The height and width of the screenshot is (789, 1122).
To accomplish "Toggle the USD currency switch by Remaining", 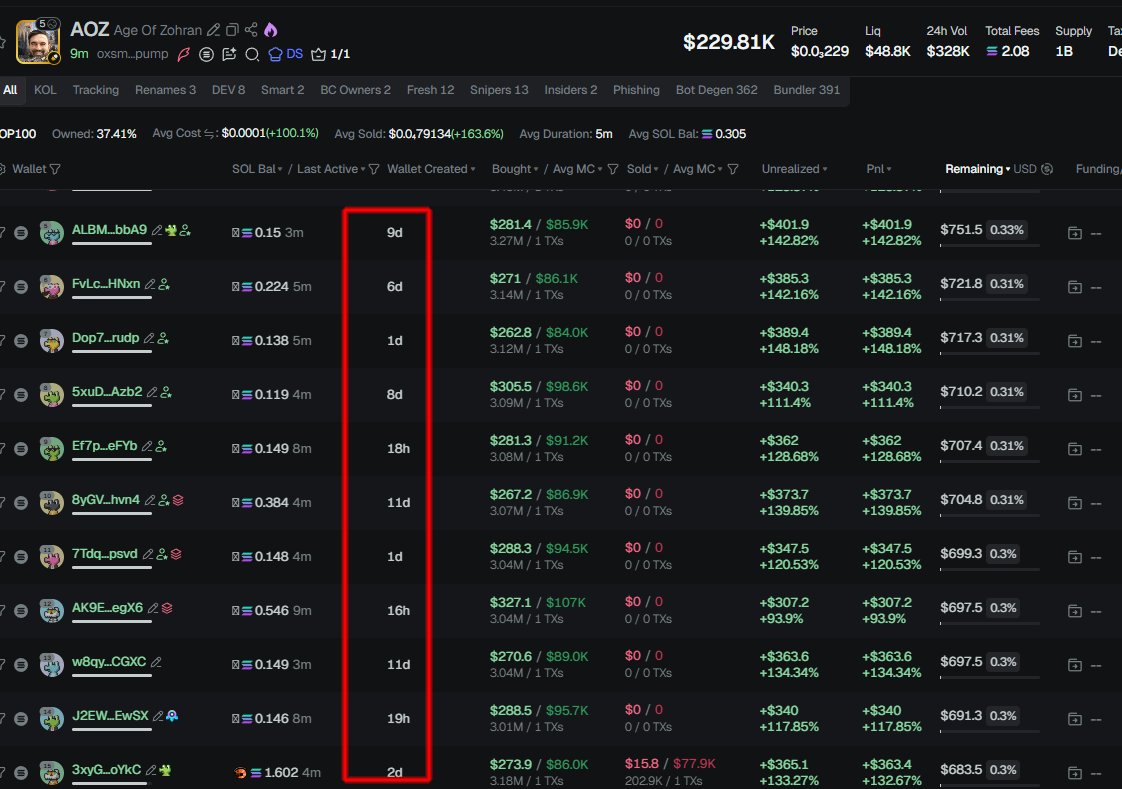I will point(1047,169).
